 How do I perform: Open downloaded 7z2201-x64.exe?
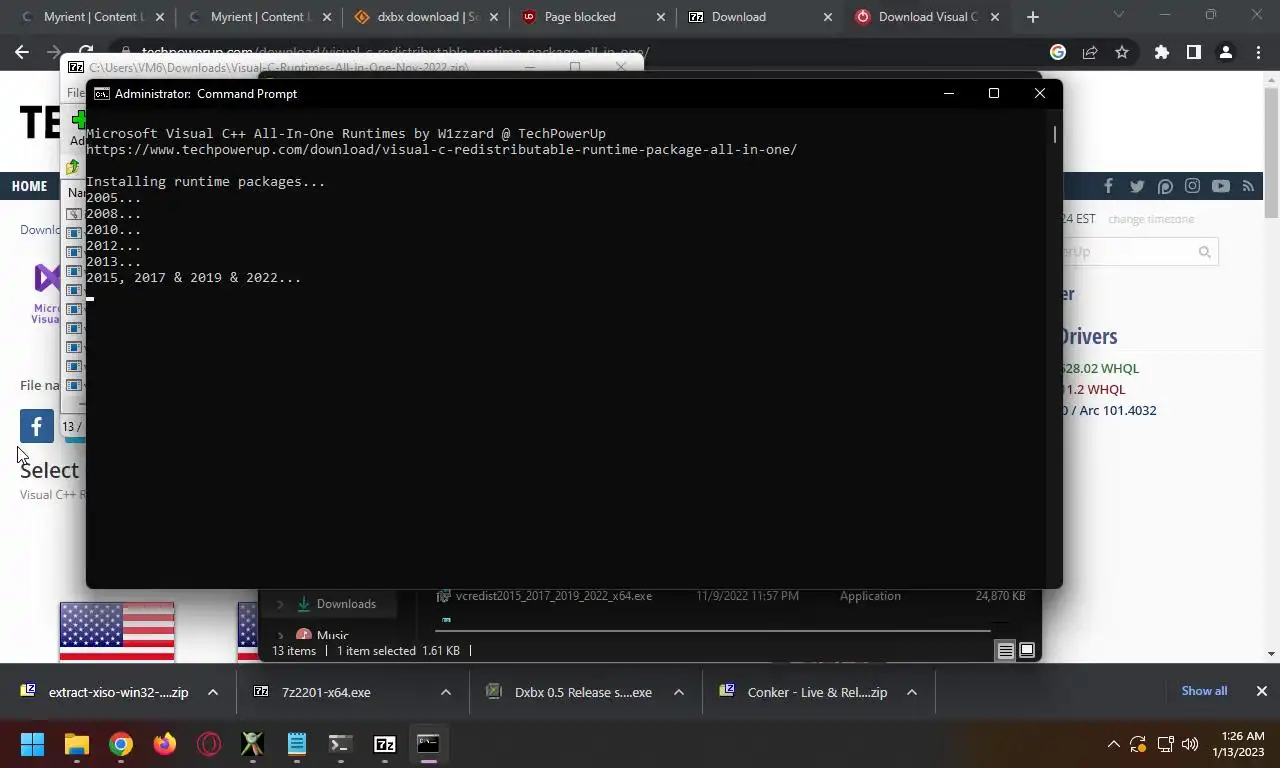pos(326,692)
